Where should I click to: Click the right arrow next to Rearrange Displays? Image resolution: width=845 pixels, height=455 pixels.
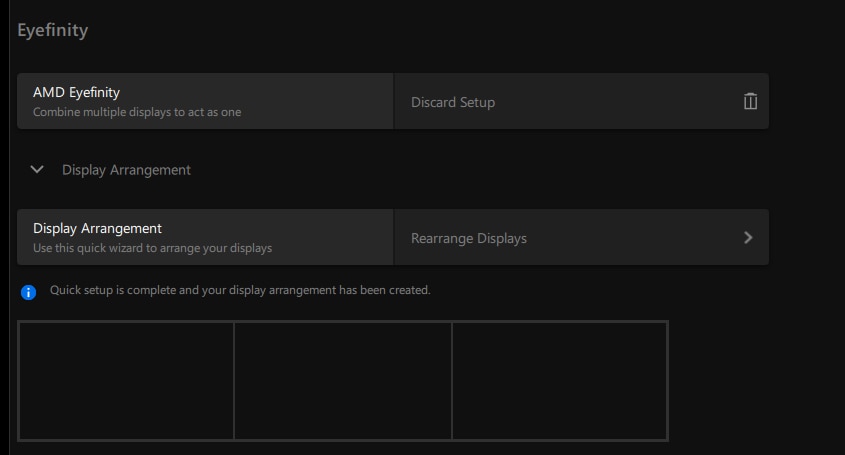(748, 238)
